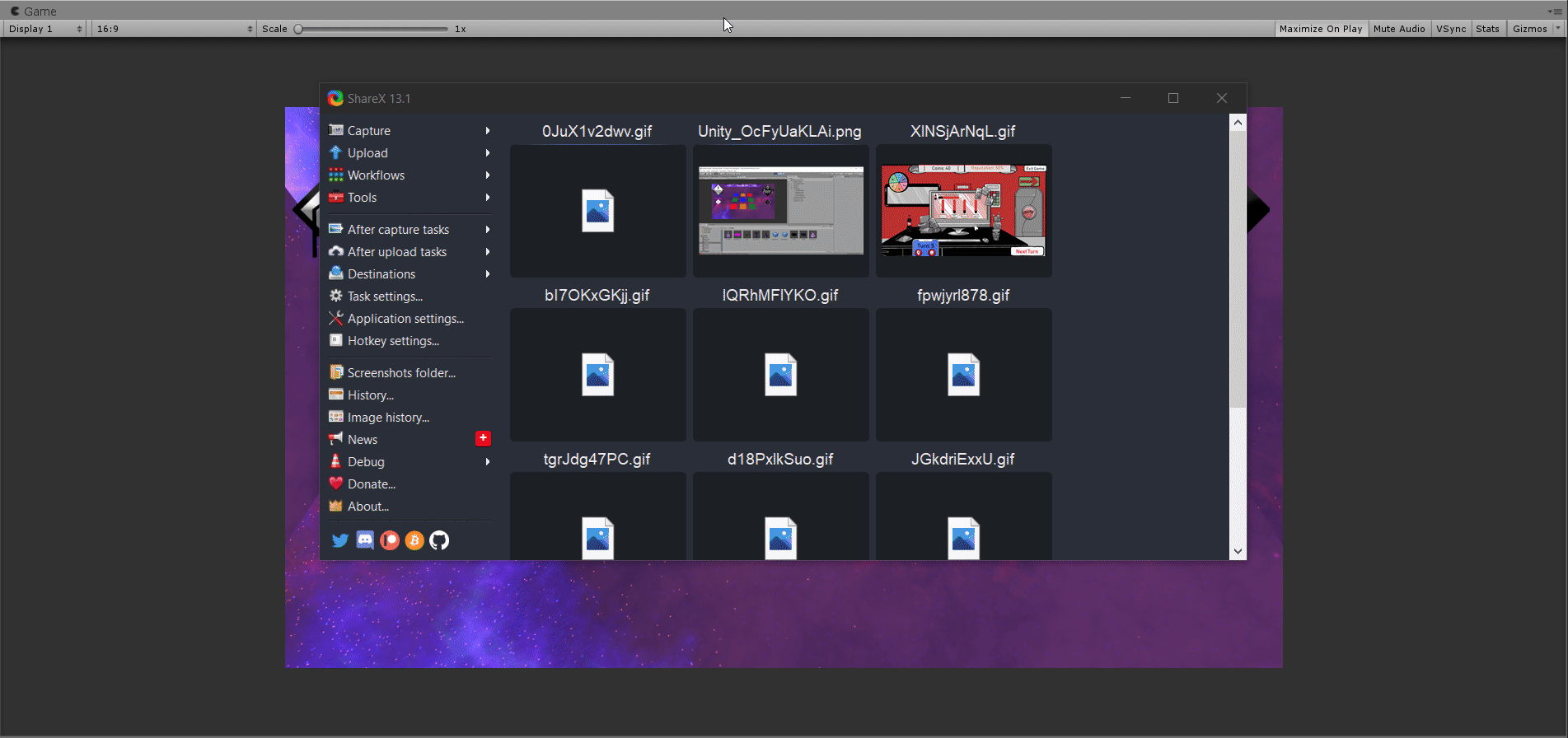Click the Task settings gear icon
The width and height of the screenshot is (1568, 738).
pos(336,296)
